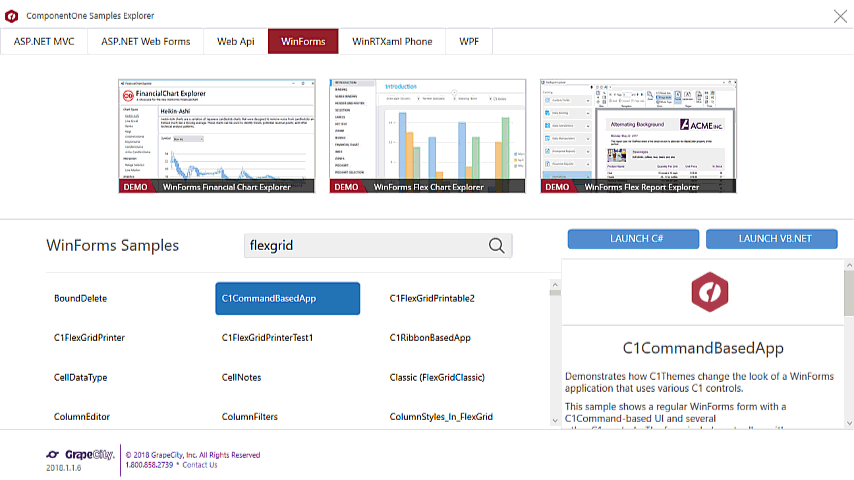Select the ColumnFilters sample
The width and height of the screenshot is (854, 480).
click(249, 417)
